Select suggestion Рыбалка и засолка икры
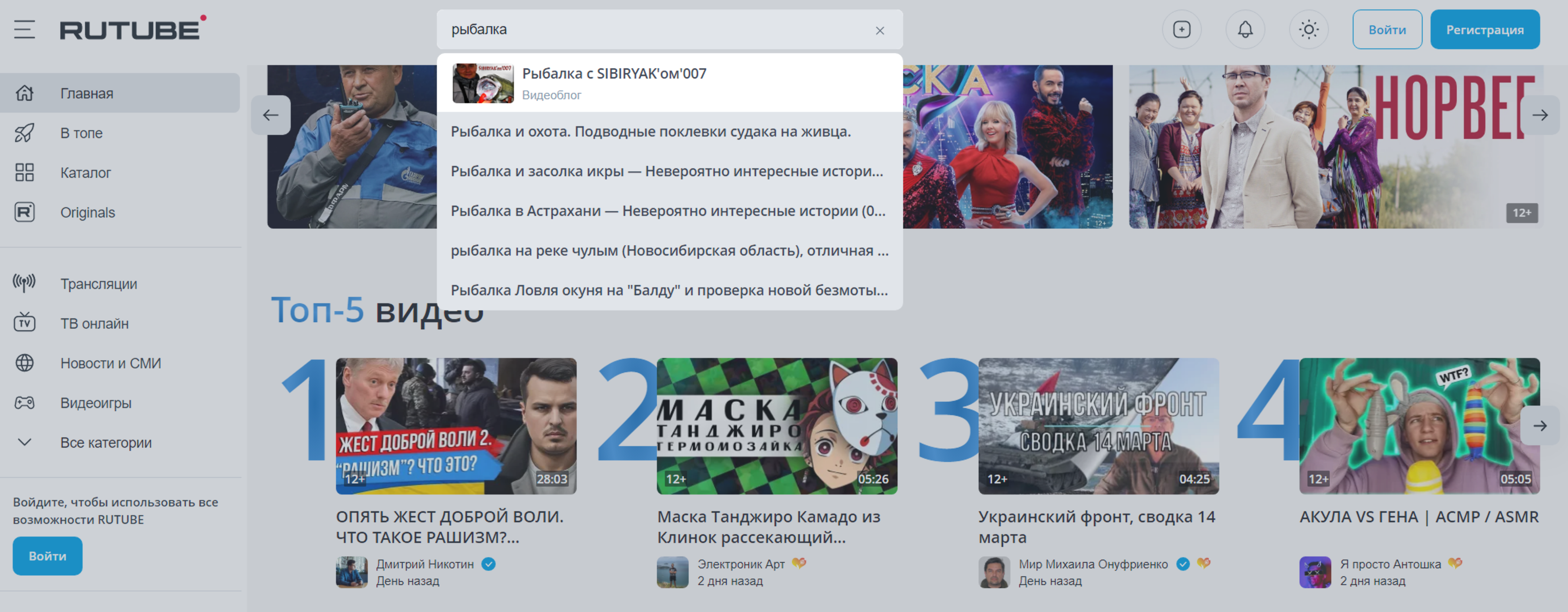The height and width of the screenshot is (612, 1568). pyautogui.click(x=670, y=171)
